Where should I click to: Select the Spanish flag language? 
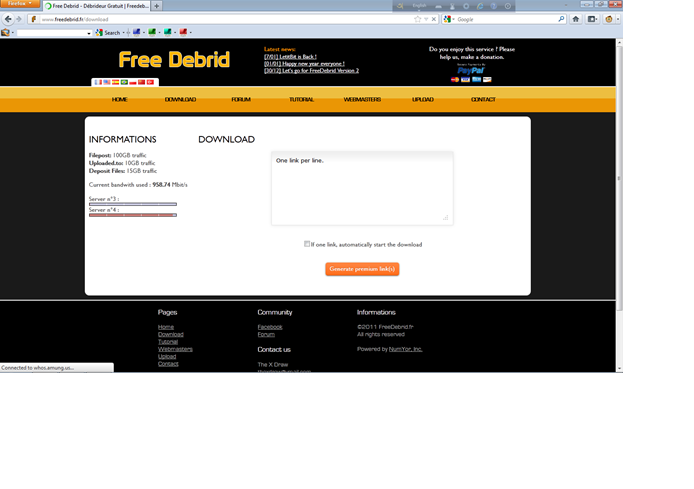(x=116, y=82)
